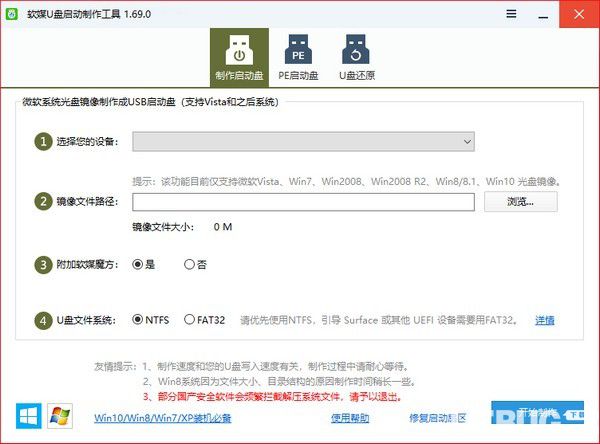Image resolution: width=600 pixels, height=444 pixels.
Task: Click the 镜像文件大小 0 M value
Action: 223,227
